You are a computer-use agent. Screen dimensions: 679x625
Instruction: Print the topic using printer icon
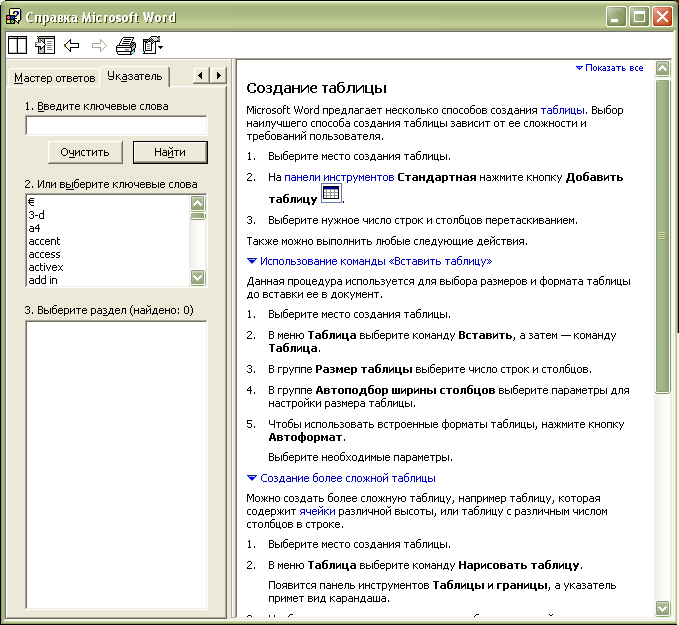pyautogui.click(x=126, y=45)
